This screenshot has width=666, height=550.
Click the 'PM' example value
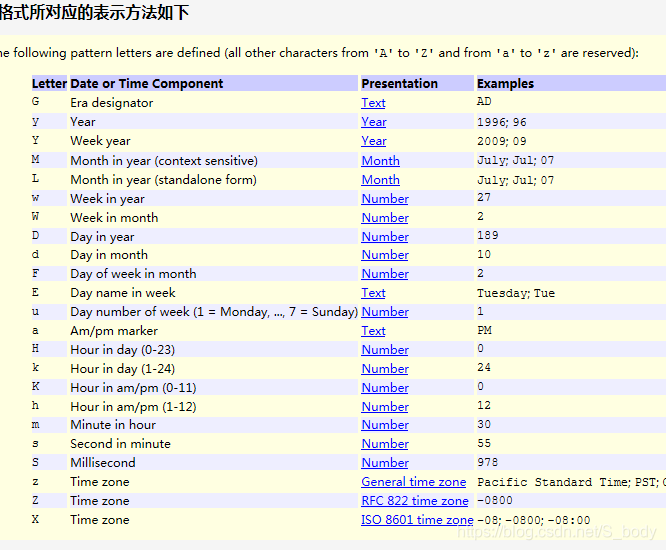[x=484, y=330]
